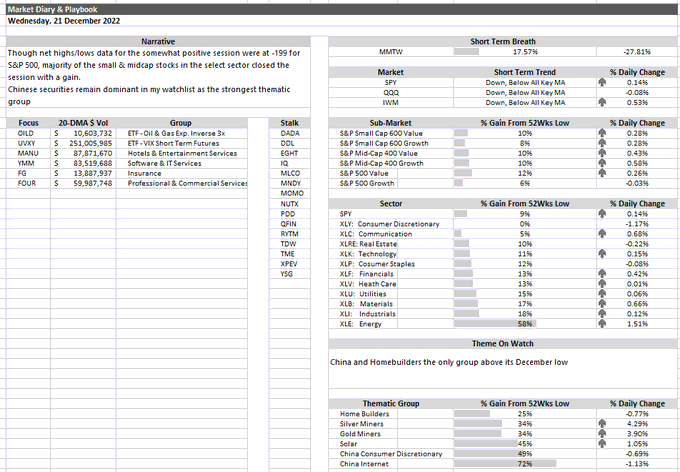Select the up arrow icon for Silver Miners
Image resolution: width=680 pixels, height=472 pixels.
tap(603, 423)
